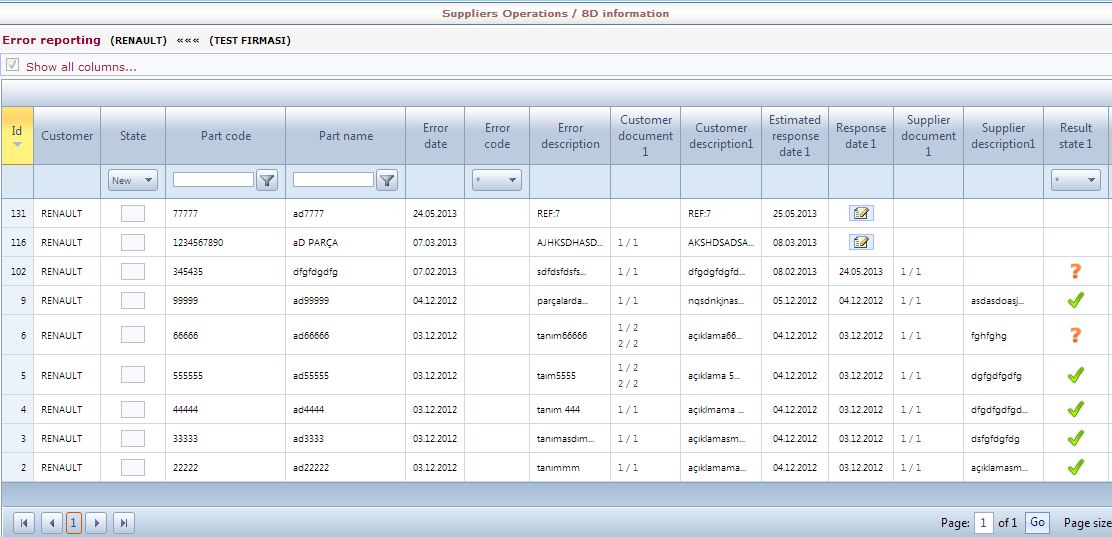The width and height of the screenshot is (1112, 537).
Task: Sort by the Customer column header
Action: click(x=67, y=135)
